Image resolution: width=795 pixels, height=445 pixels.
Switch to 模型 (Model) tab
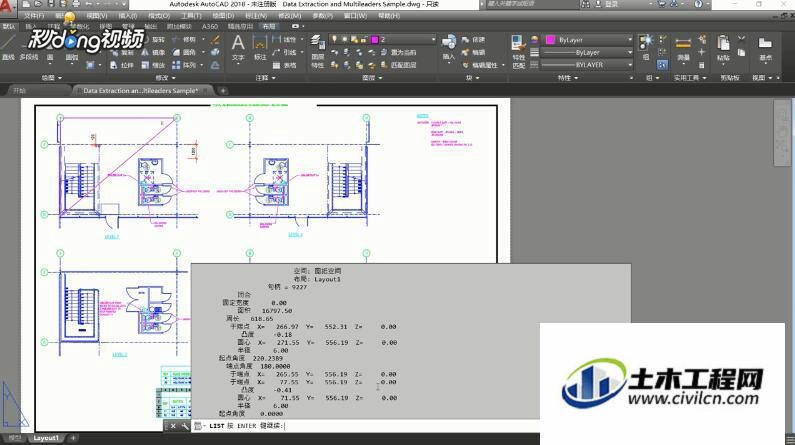[15, 438]
